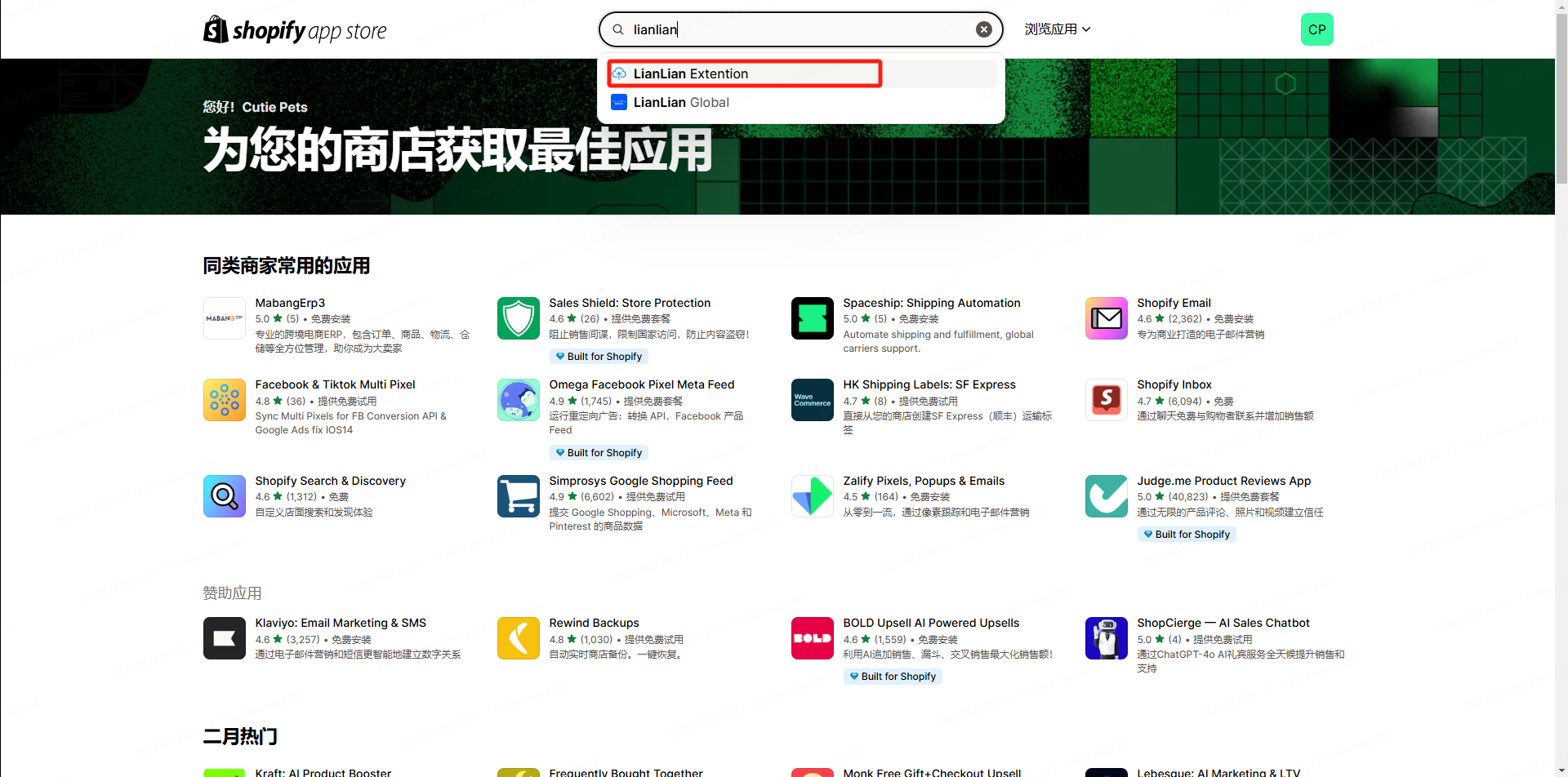1568x777 pixels.
Task: Open Facebook & Tiktok Multi Pixel link
Action: (x=335, y=384)
